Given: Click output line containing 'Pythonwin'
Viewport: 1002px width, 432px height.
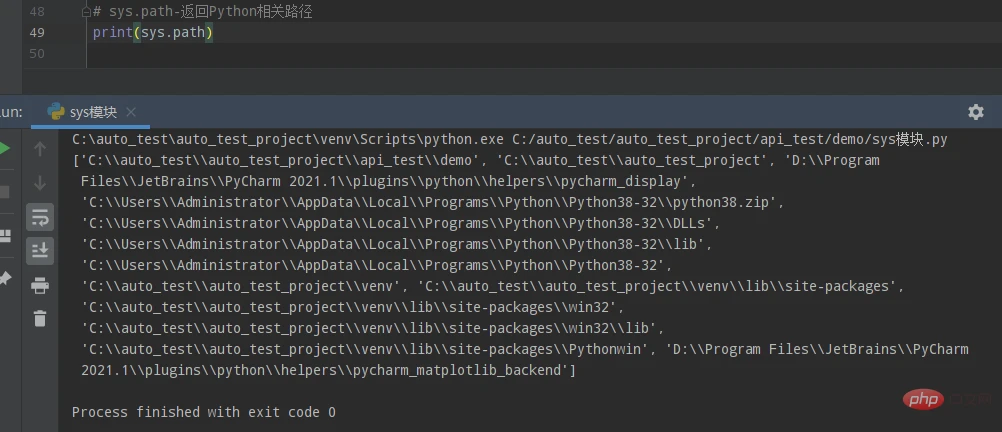Looking at the screenshot, I should 525,350.
